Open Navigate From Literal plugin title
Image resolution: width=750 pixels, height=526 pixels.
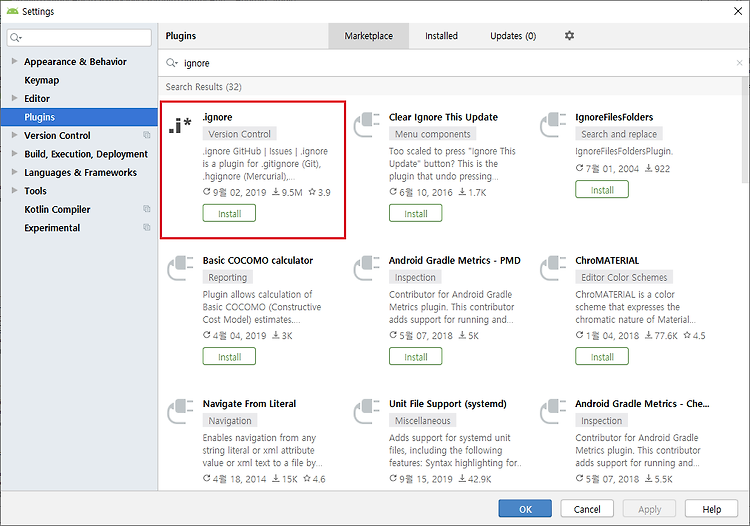[249, 404]
